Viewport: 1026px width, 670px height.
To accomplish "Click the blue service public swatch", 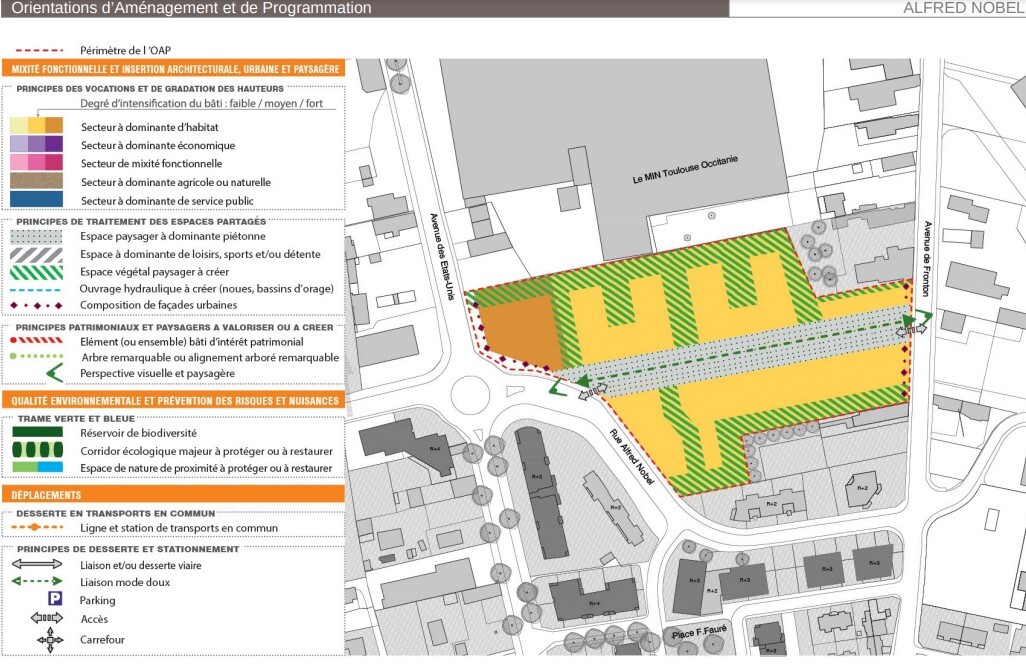I will (x=37, y=199).
